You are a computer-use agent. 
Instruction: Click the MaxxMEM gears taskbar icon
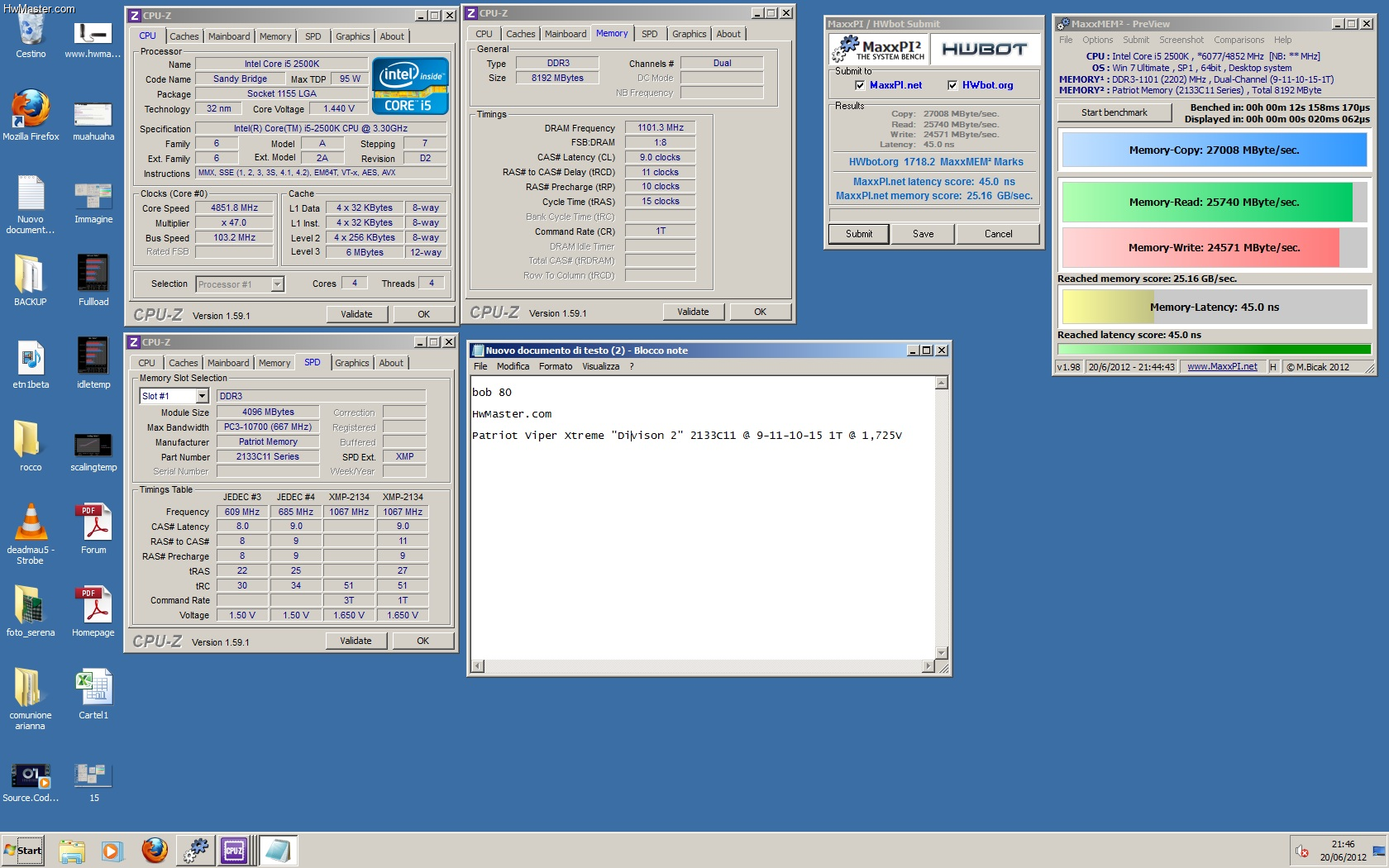196,851
